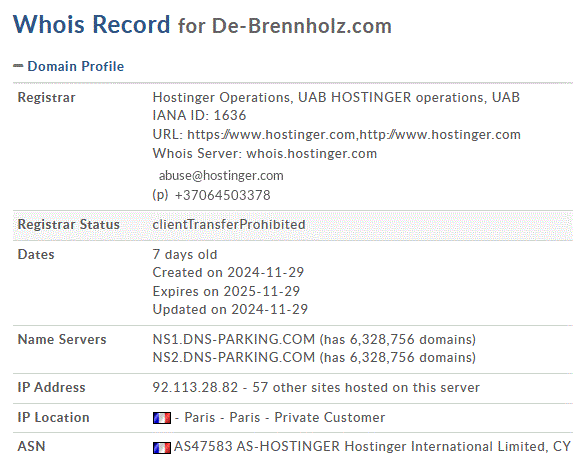Click the 92.113.28.82 IP address
The image size is (574, 461).
point(195,387)
